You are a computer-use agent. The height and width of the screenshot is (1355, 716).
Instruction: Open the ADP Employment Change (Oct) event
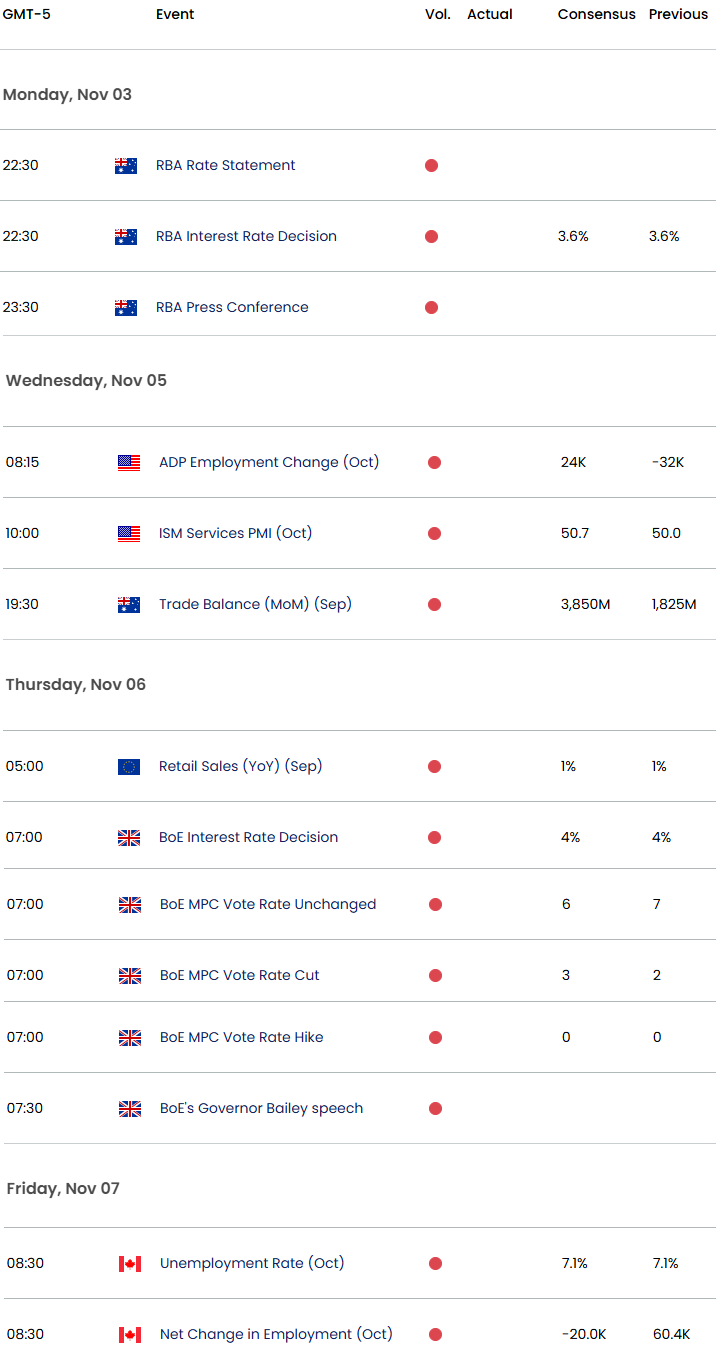pyautogui.click(x=269, y=463)
